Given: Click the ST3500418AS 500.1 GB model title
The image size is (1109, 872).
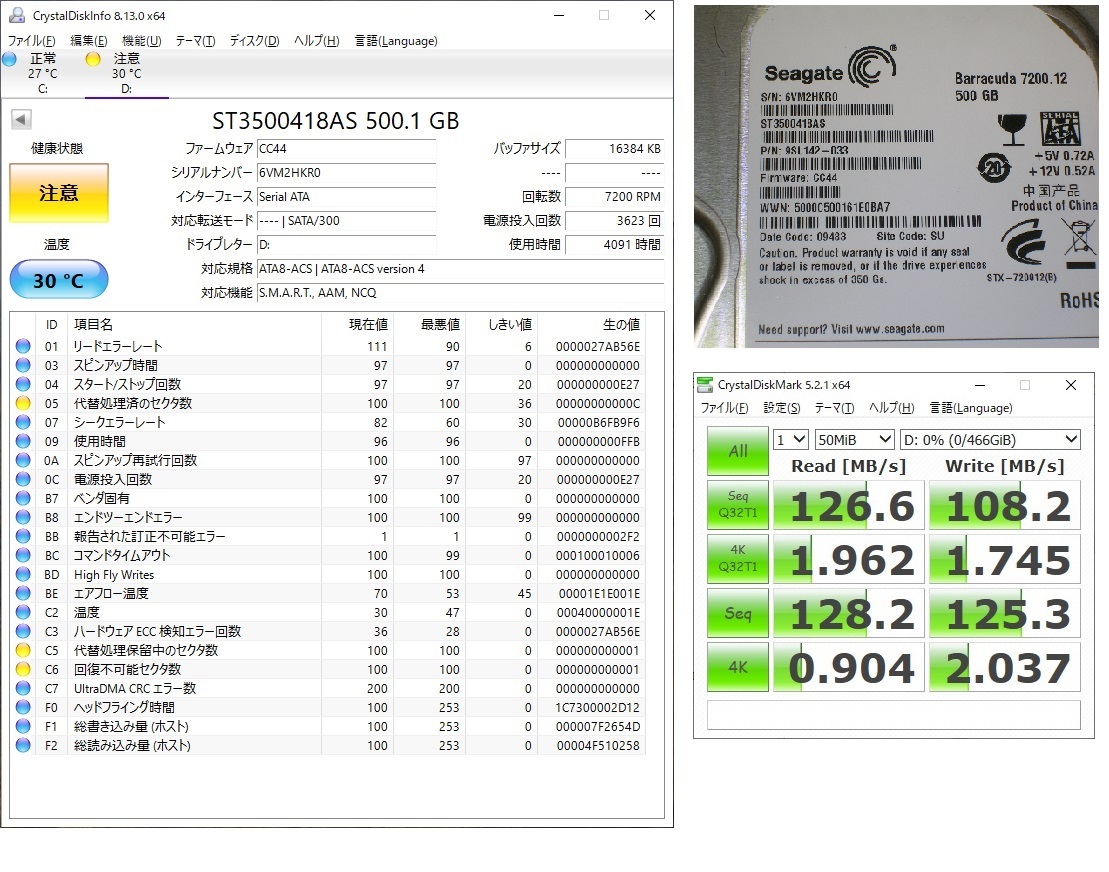Looking at the screenshot, I should coord(336,121).
